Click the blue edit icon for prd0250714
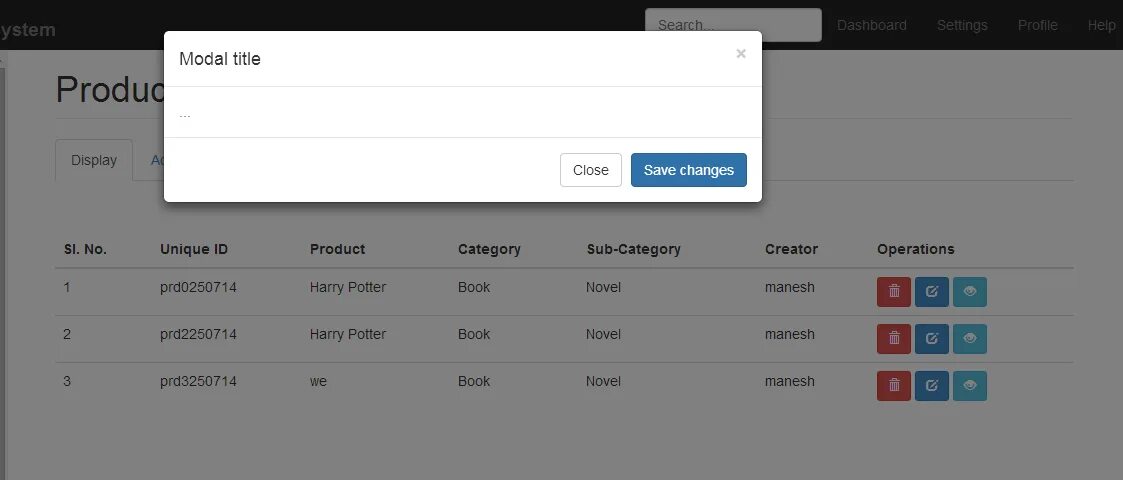The height and width of the screenshot is (480, 1123). [931, 292]
